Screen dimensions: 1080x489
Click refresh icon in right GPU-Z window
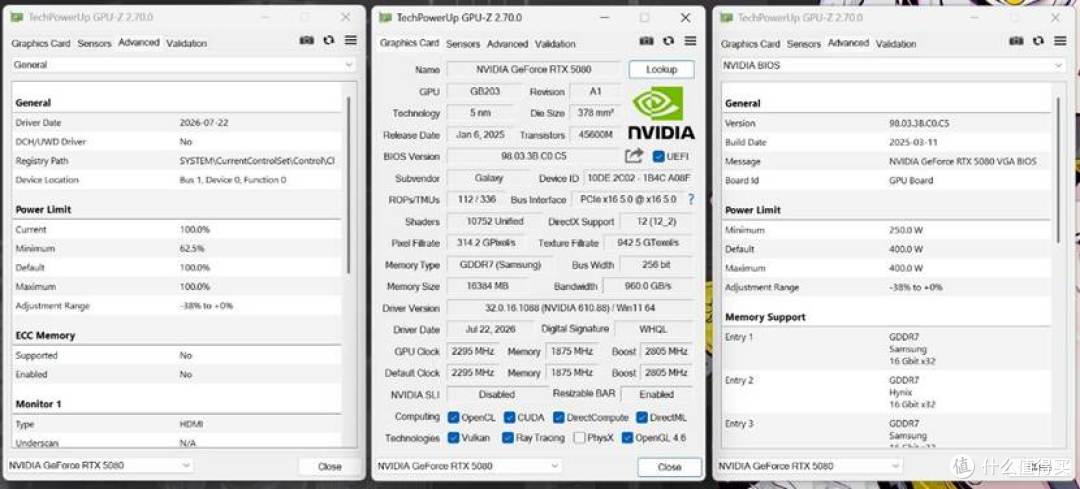pyautogui.click(x=1038, y=41)
